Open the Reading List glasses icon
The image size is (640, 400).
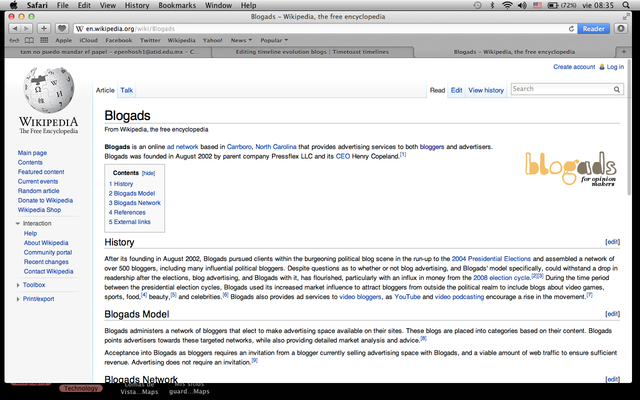[14, 40]
